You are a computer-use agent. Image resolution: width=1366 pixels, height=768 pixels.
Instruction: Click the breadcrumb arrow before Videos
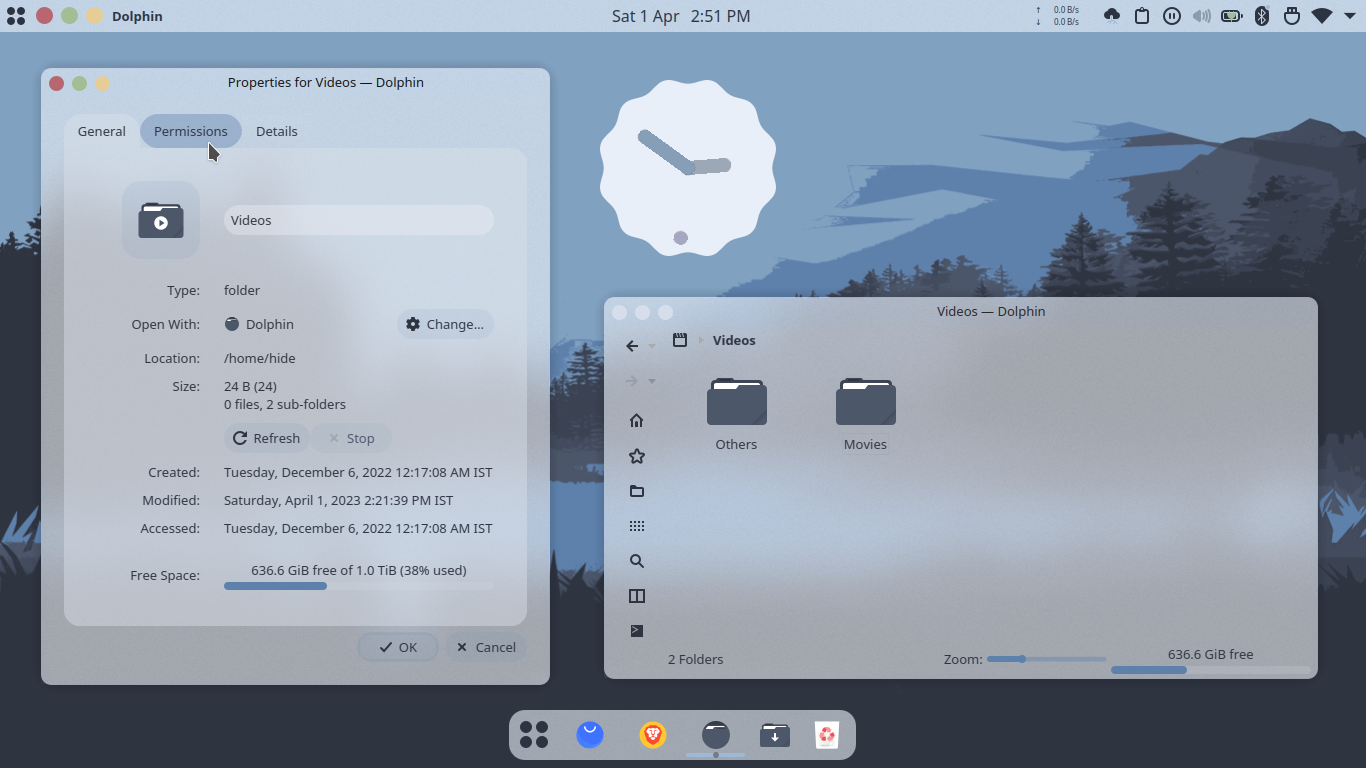tap(701, 341)
